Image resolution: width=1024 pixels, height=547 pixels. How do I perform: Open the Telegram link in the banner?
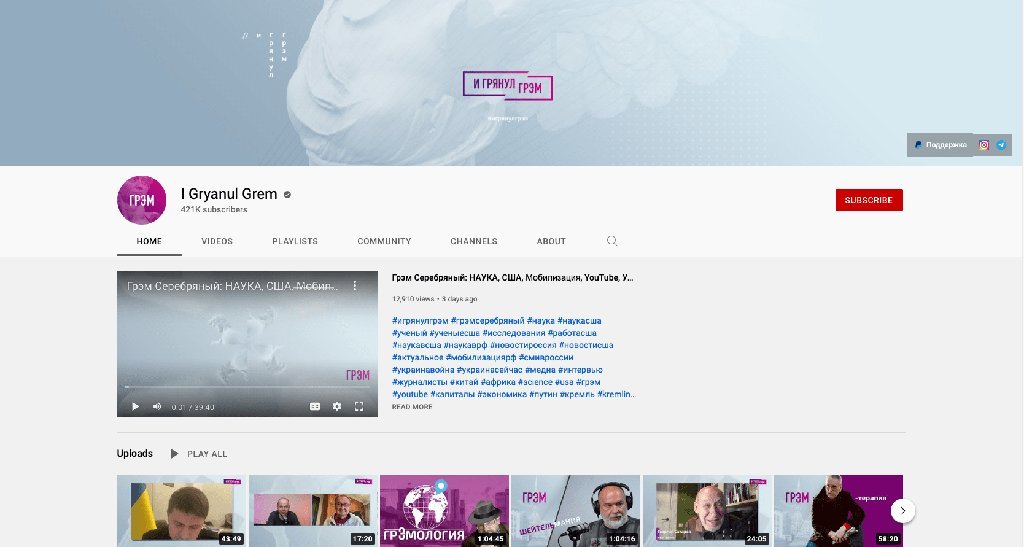[1001, 145]
